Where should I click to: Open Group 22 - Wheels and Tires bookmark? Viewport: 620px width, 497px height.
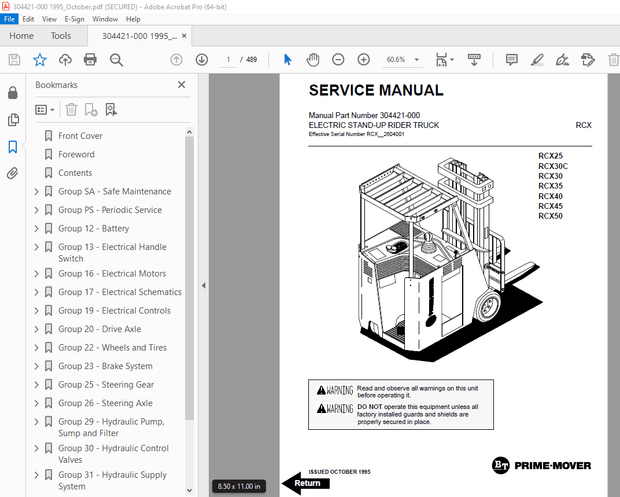(x=112, y=348)
